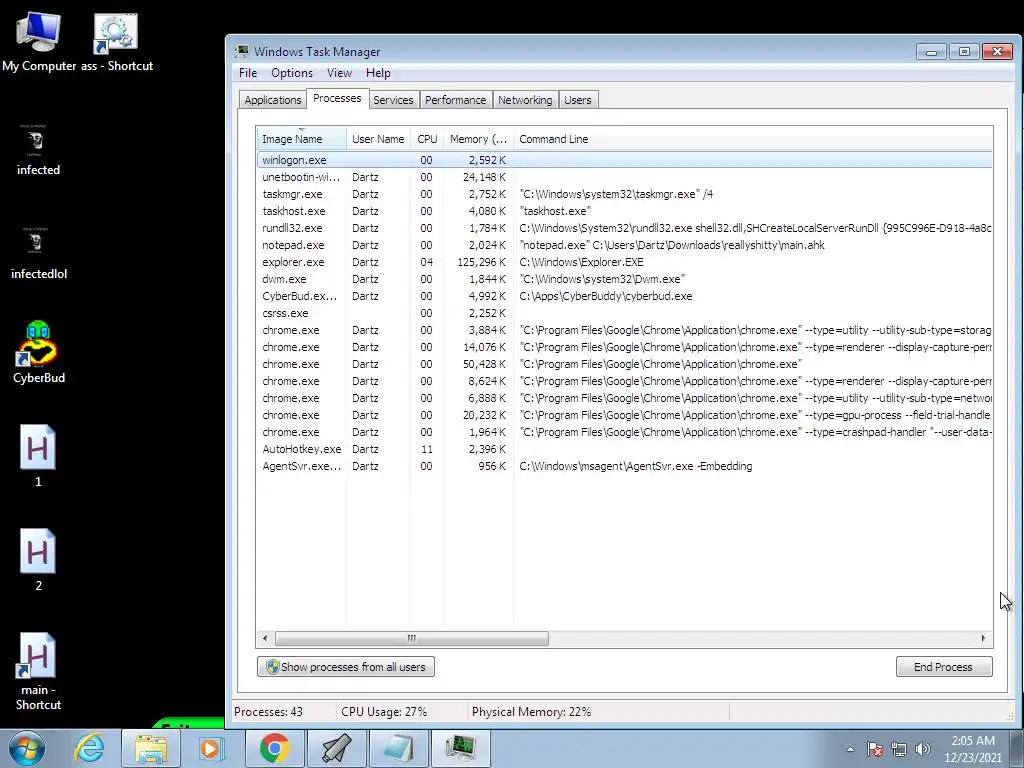
Task: Open volume speaker tray icon
Action: pyautogui.click(x=923, y=749)
